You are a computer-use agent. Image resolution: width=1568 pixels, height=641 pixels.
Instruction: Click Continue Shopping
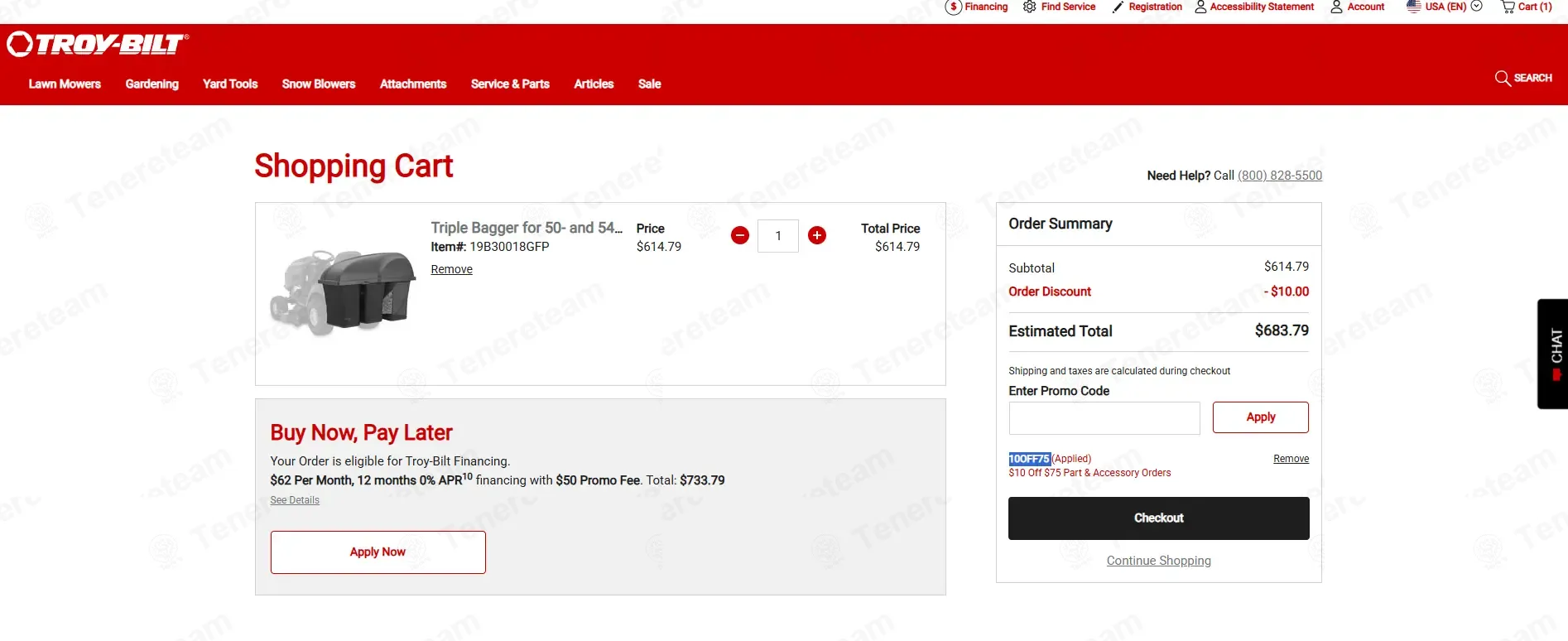tap(1159, 561)
